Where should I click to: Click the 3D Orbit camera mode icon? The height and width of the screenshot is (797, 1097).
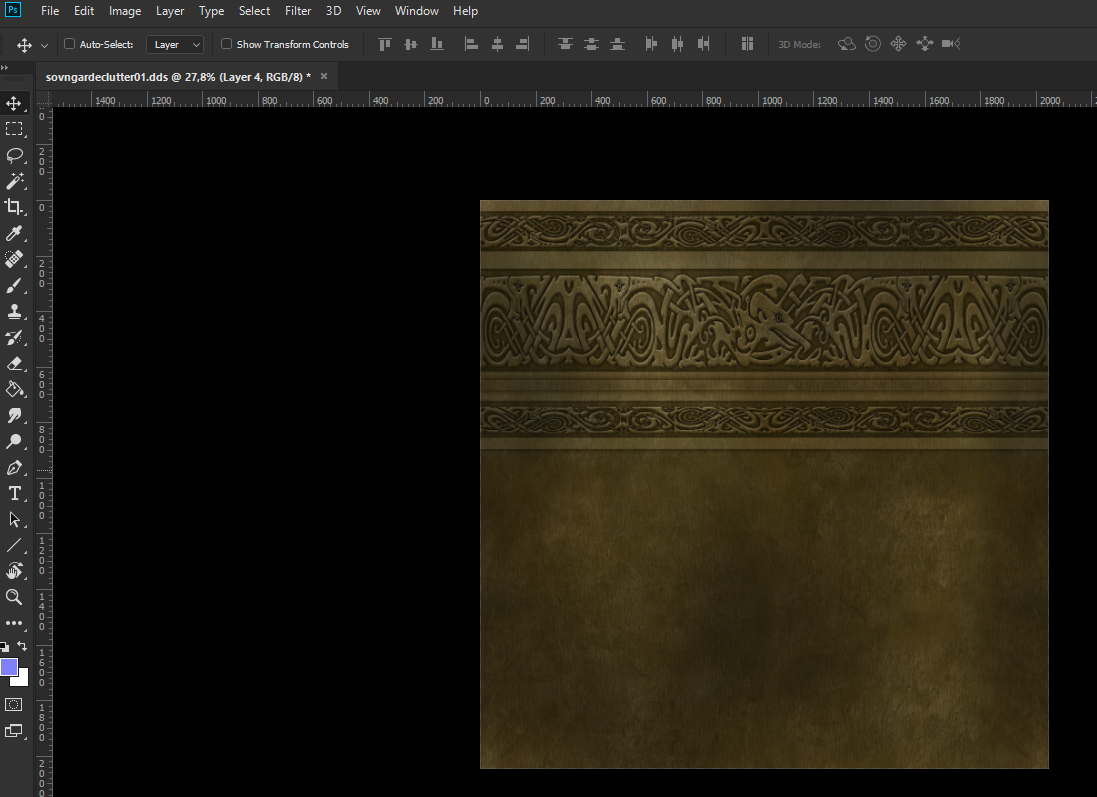[x=847, y=44]
